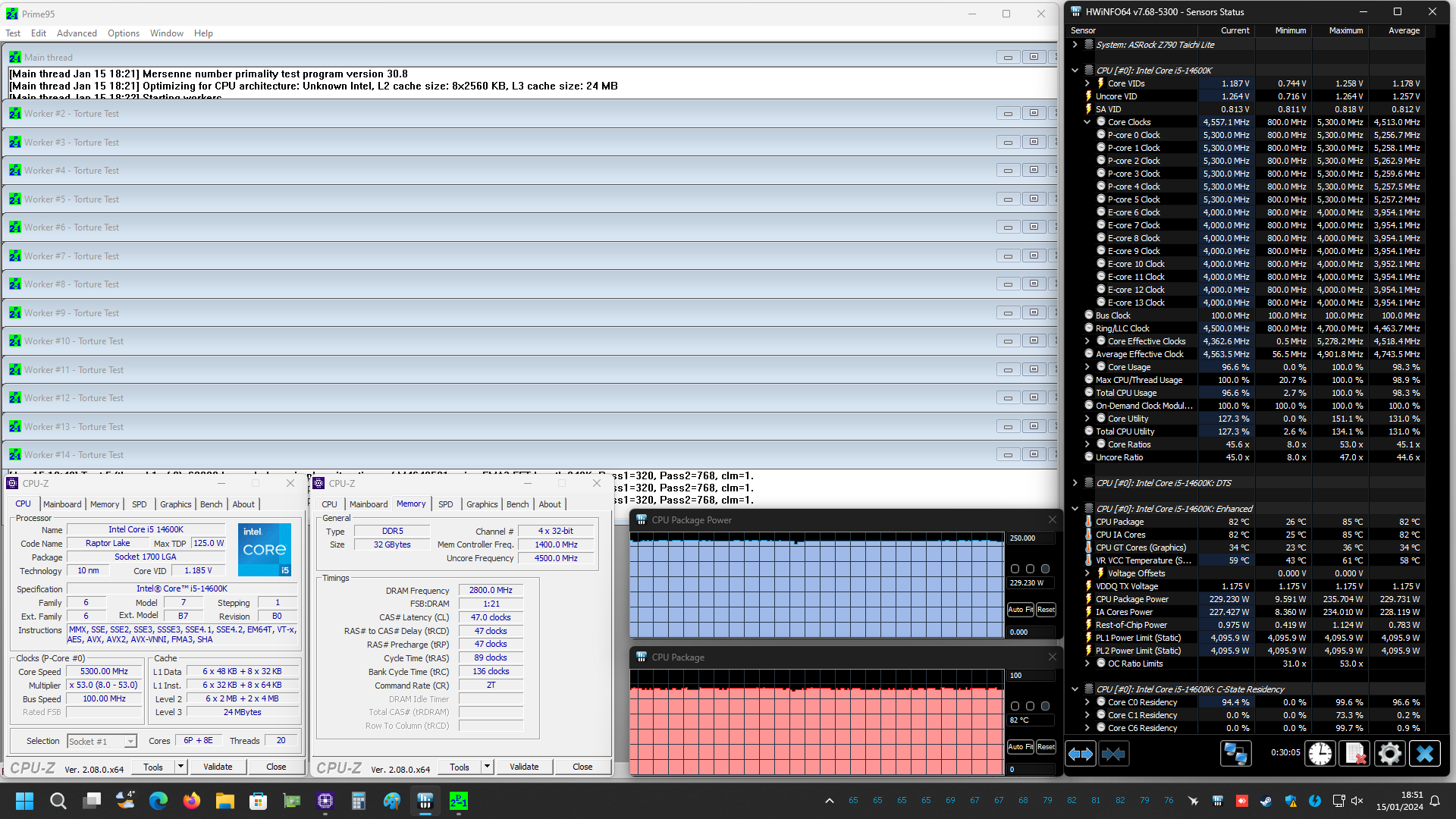Image resolution: width=1456 pixels, height=819 pixels.
Task: Edit 250.000 max field in CPU Package Power graph
Action: click(1031, 538)
